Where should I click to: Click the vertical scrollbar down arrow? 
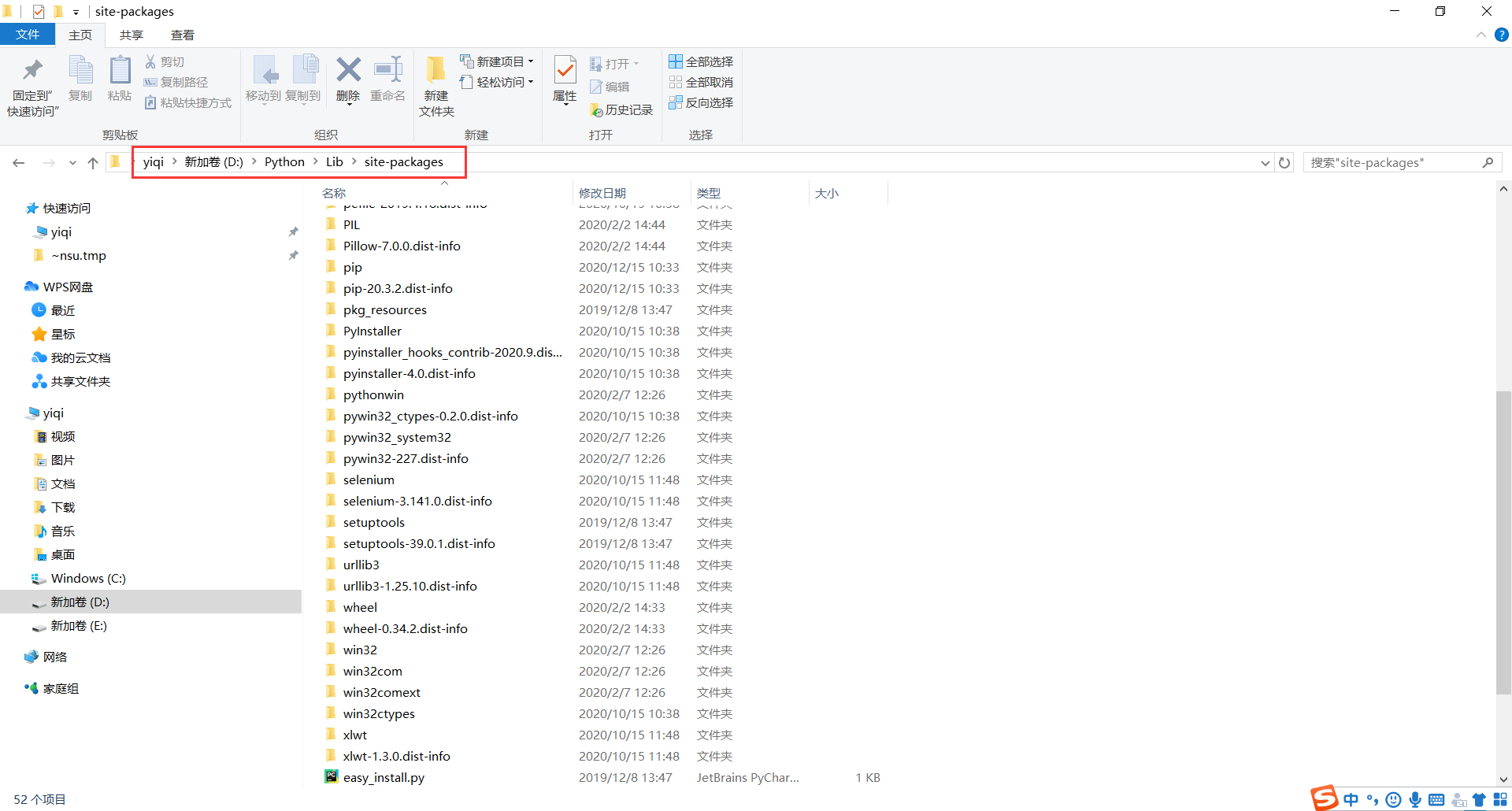point(1503,780)
